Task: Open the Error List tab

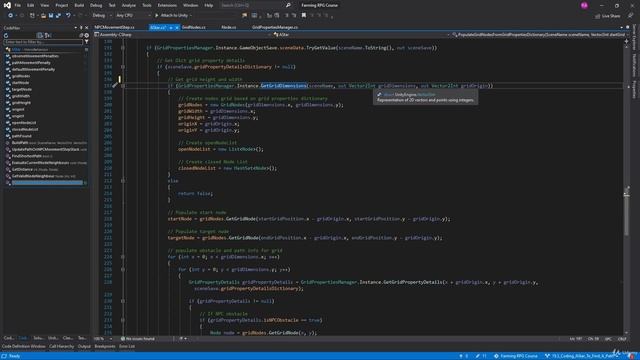Action: coord(127,347)
